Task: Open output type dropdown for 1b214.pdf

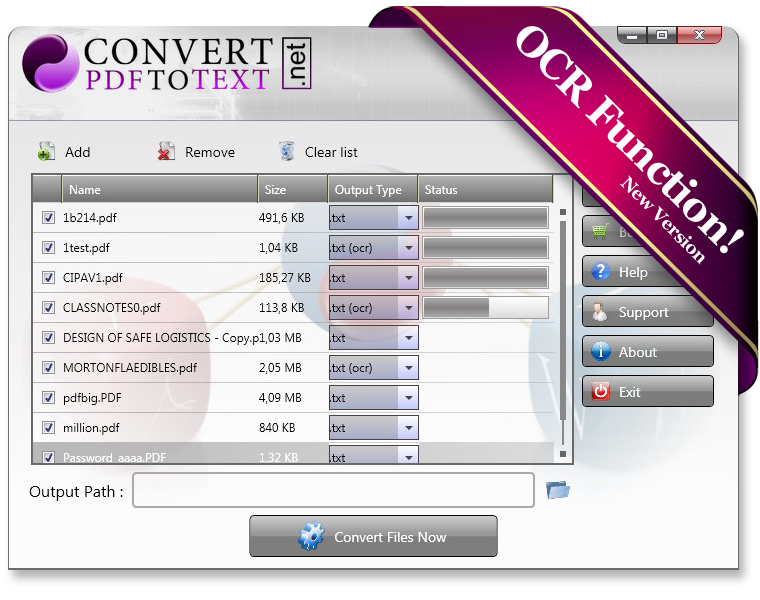Action: (x=409, y=218)
